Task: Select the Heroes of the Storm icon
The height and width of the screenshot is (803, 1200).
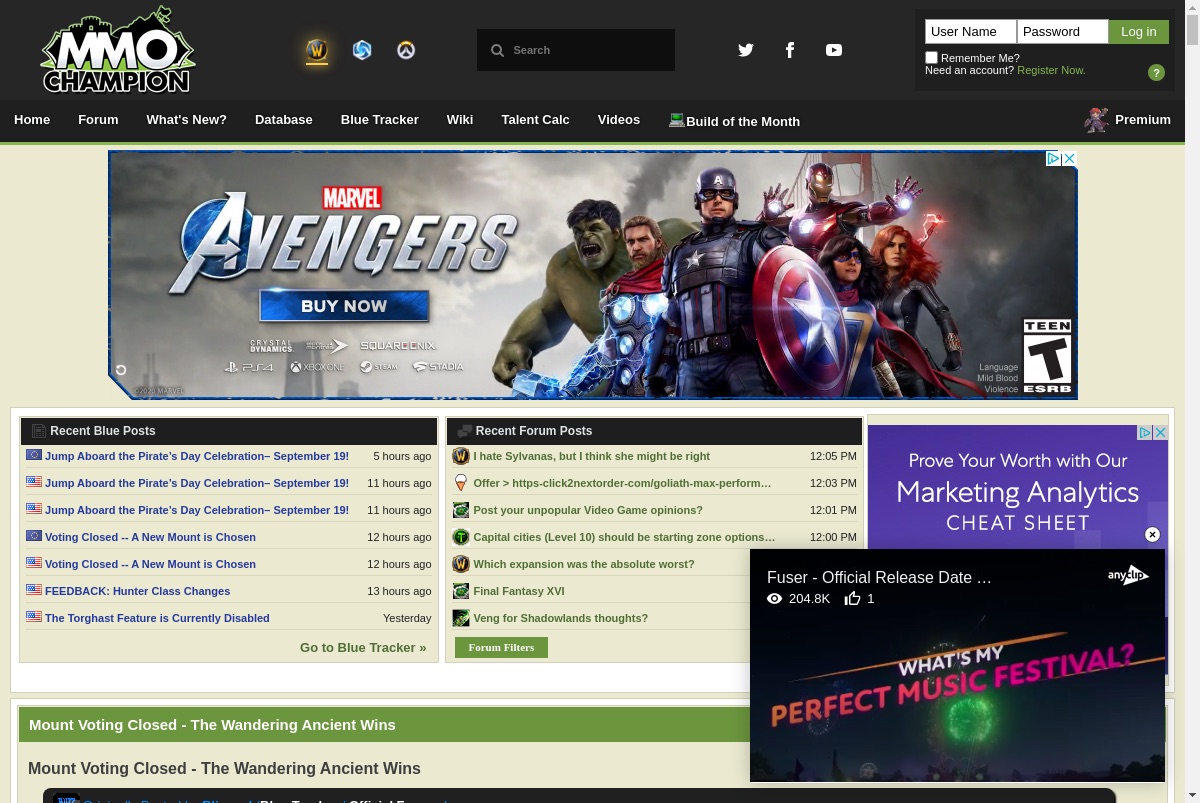Action: [x=362, y=50]
